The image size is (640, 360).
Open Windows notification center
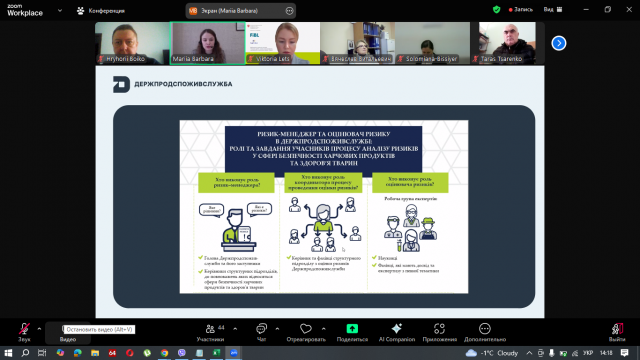tap(624, 353)
